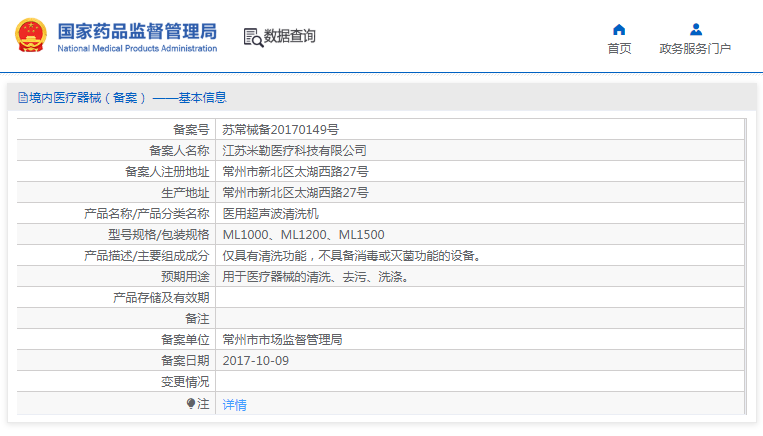Click the 型号规格/包装规格 label
The height and width of the screenshot is (436, 763).
159,235
